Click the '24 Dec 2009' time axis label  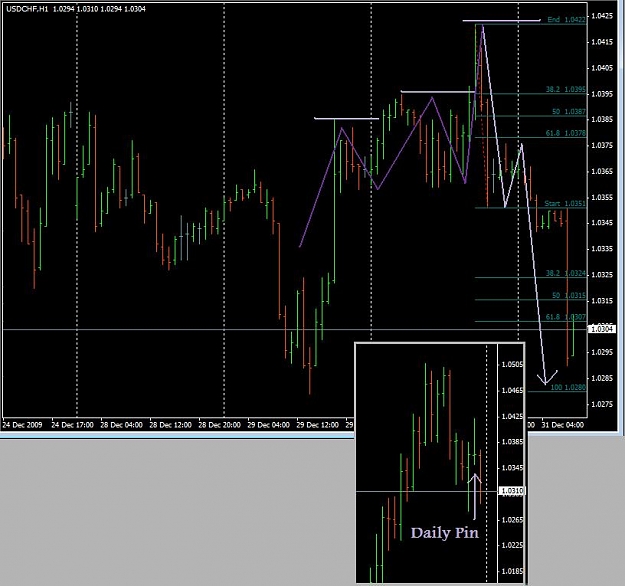(22, 425)
